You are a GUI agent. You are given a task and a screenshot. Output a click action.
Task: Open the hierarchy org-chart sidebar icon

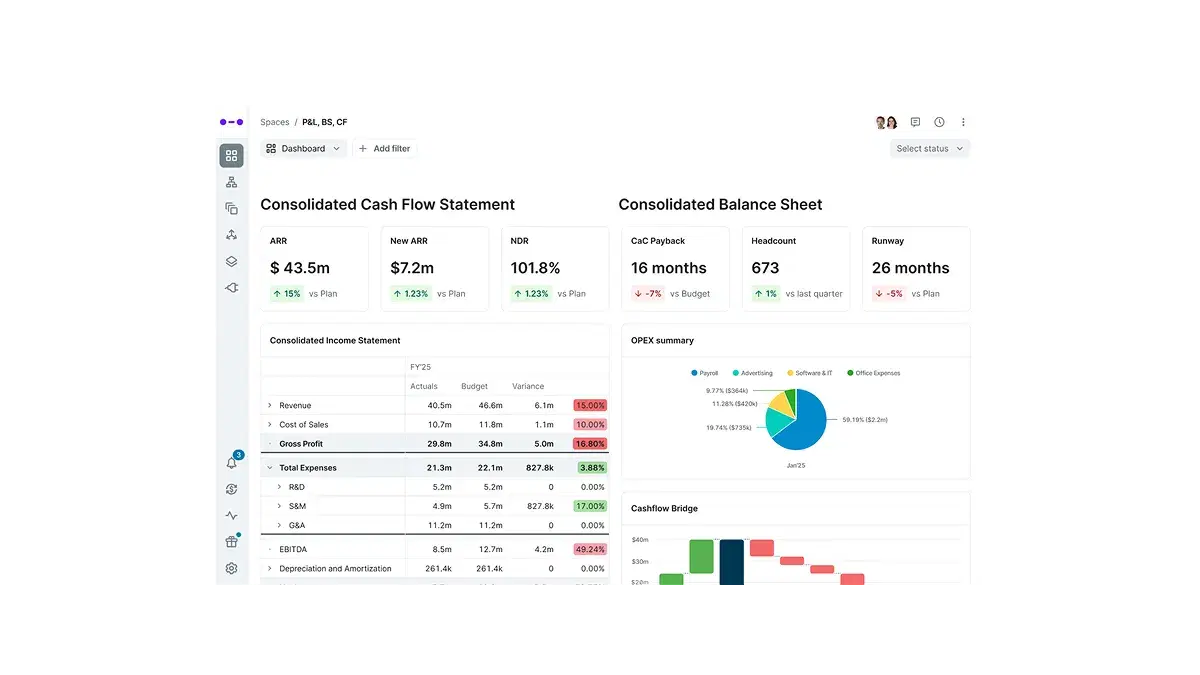coord(231,182)
